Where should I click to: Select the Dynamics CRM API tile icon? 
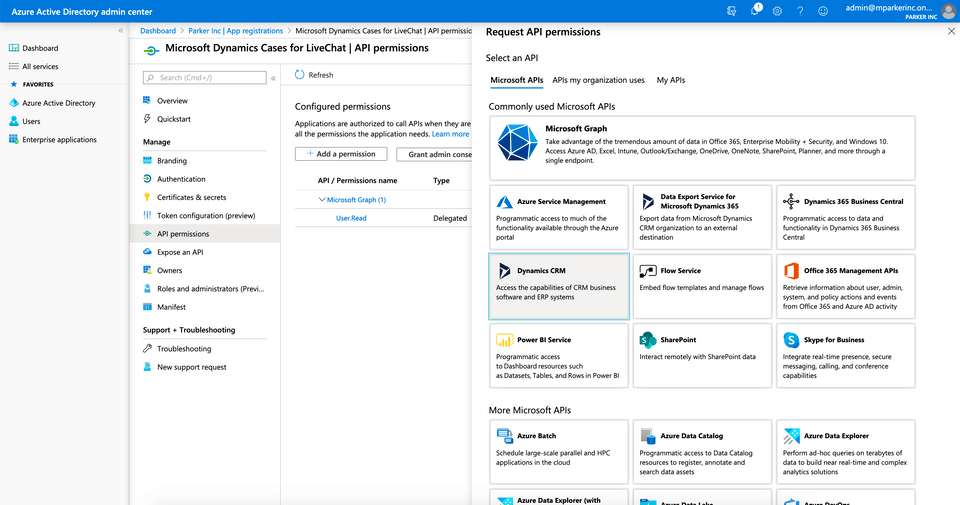504,271
